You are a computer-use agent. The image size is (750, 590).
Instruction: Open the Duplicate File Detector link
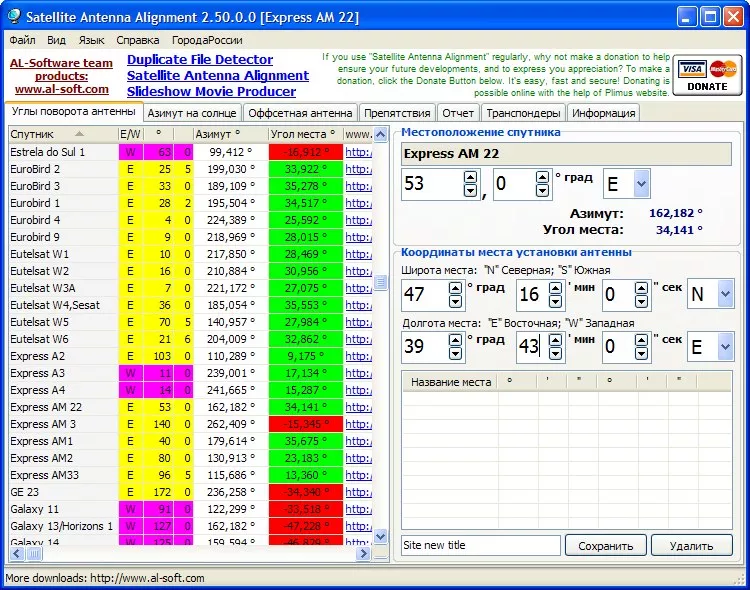199,60
